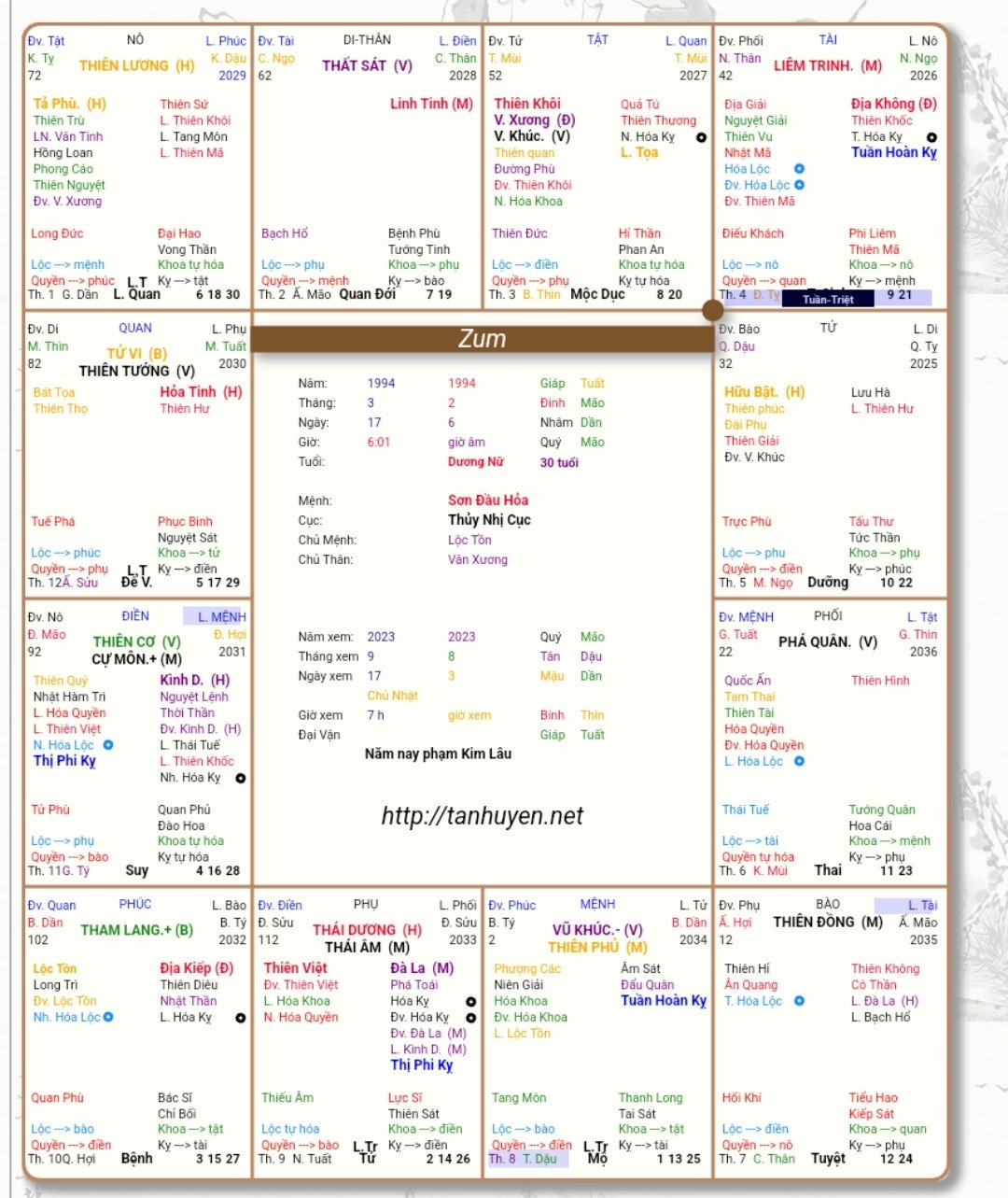1008x1198 pixels.
Task: Tap the blue dot next to T. Hóa Lộc
Action: coord(799,1001)
